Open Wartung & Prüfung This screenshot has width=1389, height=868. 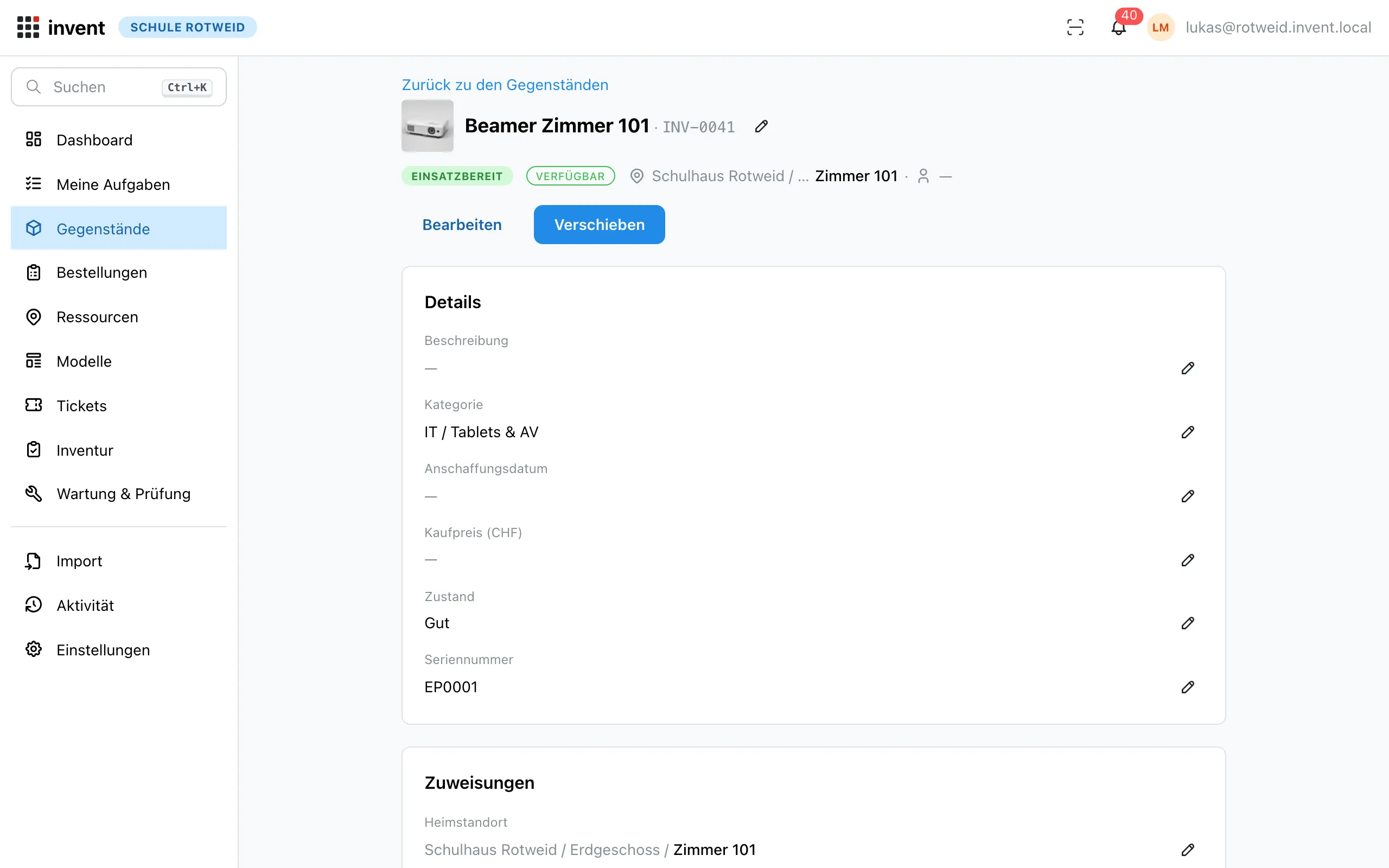point(119,494)
